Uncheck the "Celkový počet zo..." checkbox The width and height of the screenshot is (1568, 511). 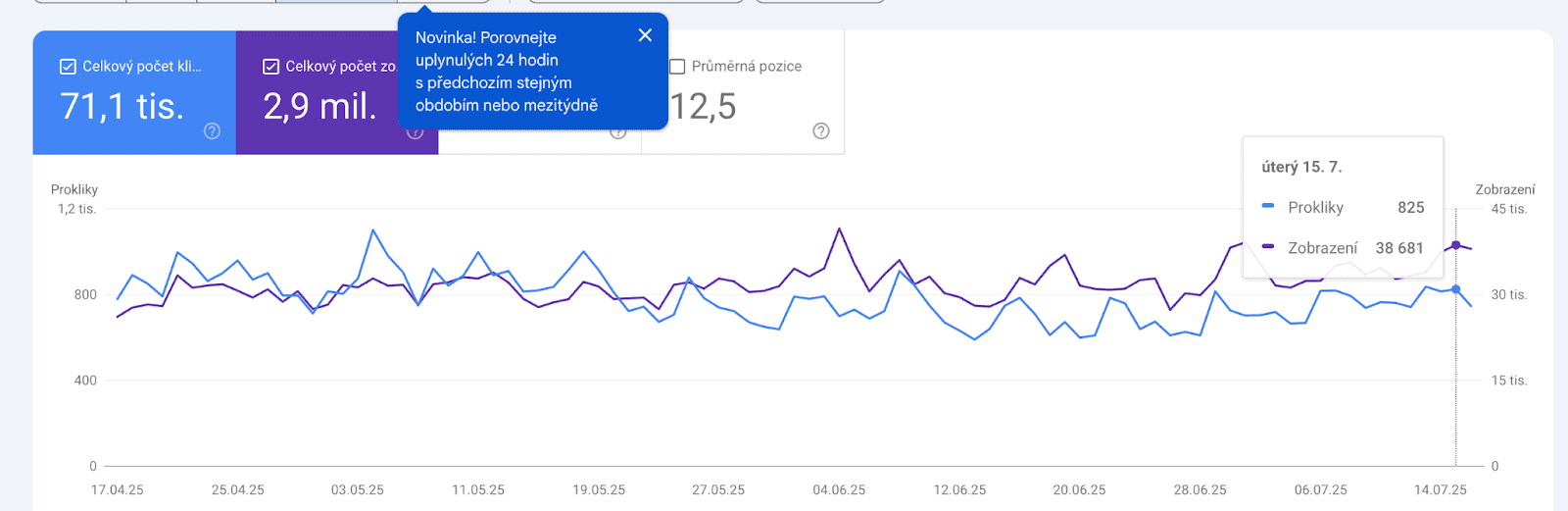click(x=270, y=67)
